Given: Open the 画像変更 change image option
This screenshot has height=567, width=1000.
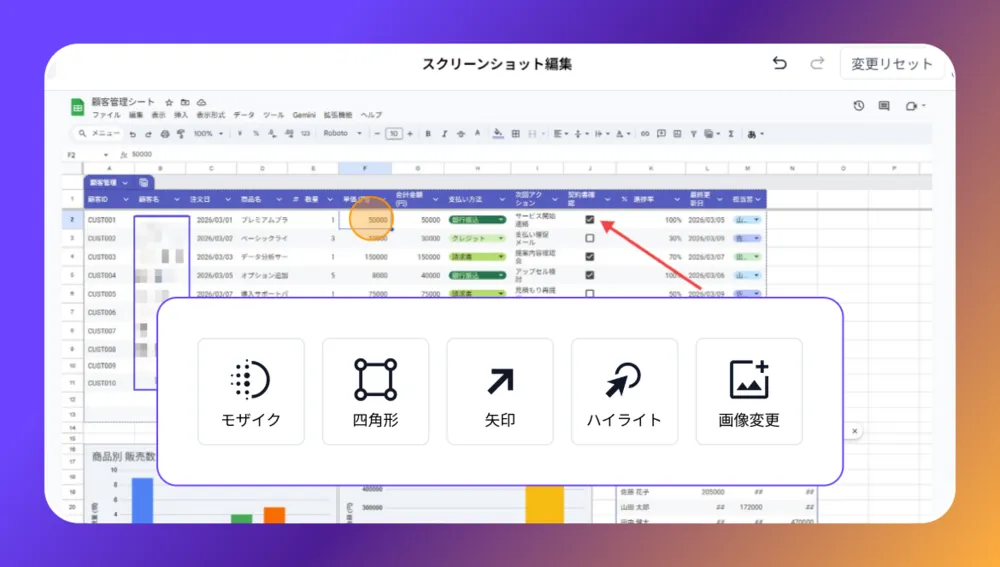Looking at the screenshot, I should (749, 391).
